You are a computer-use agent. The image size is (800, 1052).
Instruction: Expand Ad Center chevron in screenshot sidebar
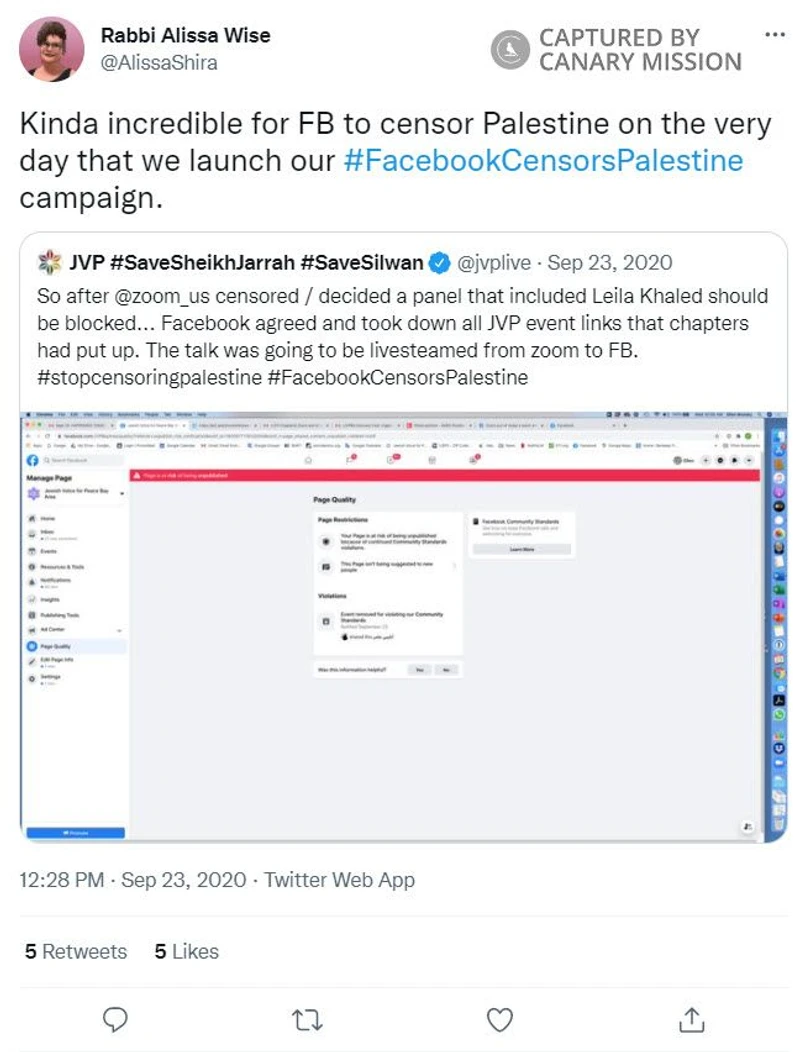click(x=120, y=630)
